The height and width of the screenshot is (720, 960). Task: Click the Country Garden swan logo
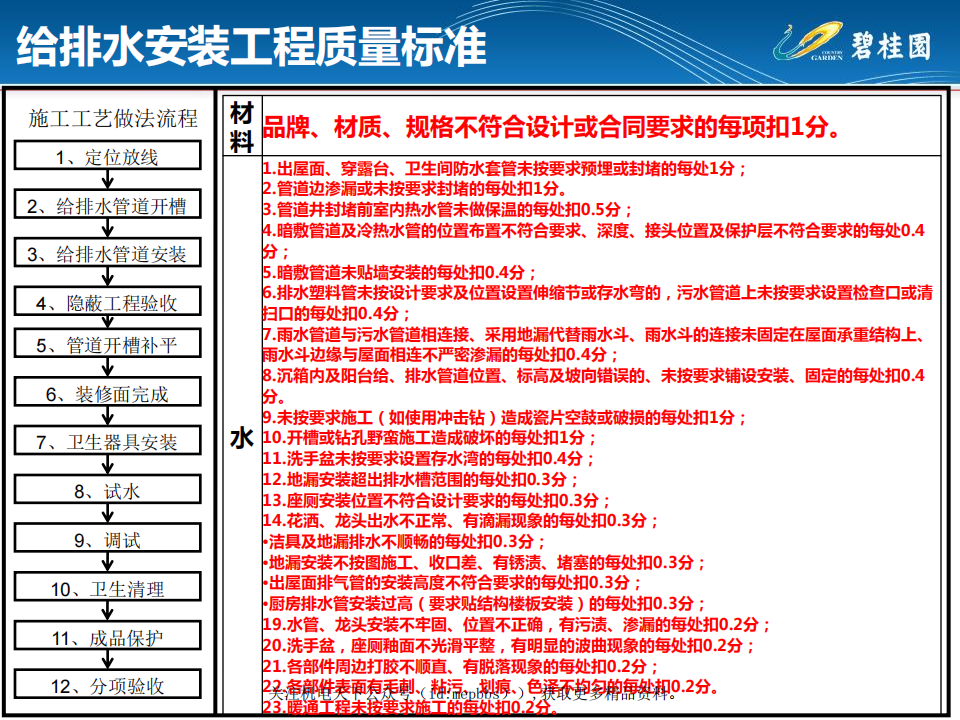point(808,44)
